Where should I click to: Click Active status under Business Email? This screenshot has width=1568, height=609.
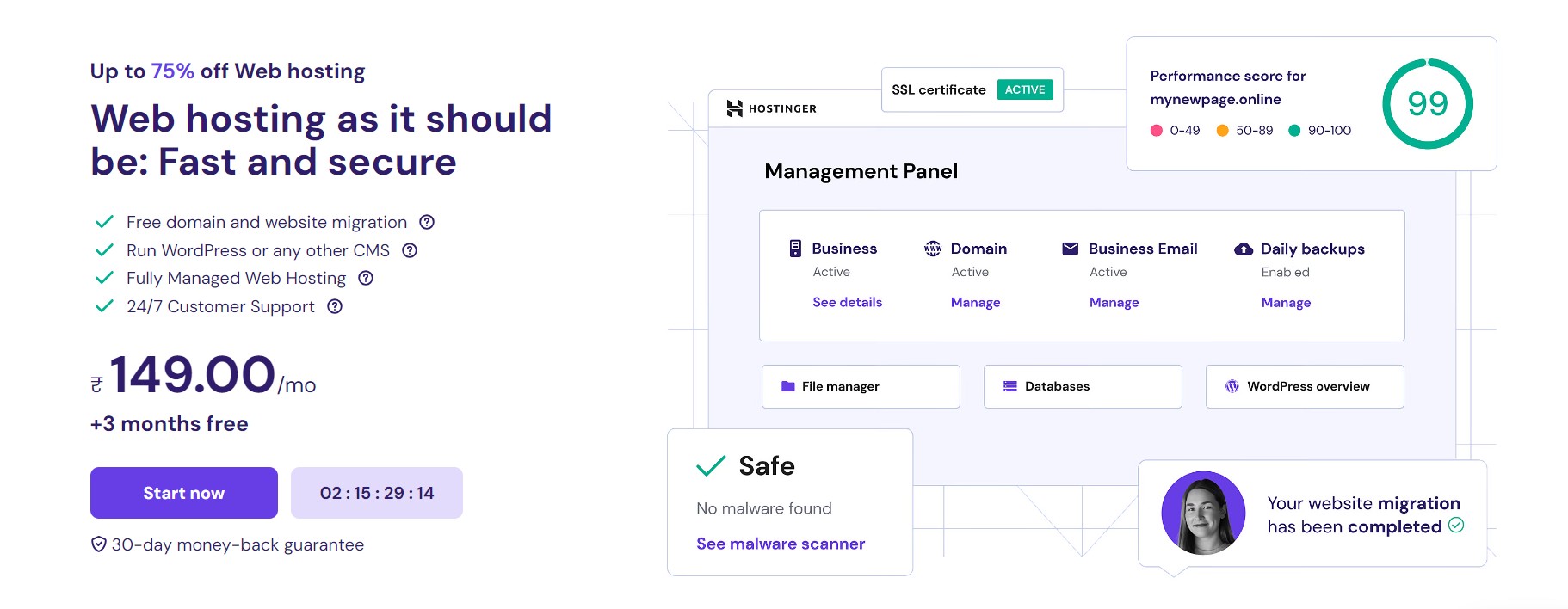point(1108,272)
